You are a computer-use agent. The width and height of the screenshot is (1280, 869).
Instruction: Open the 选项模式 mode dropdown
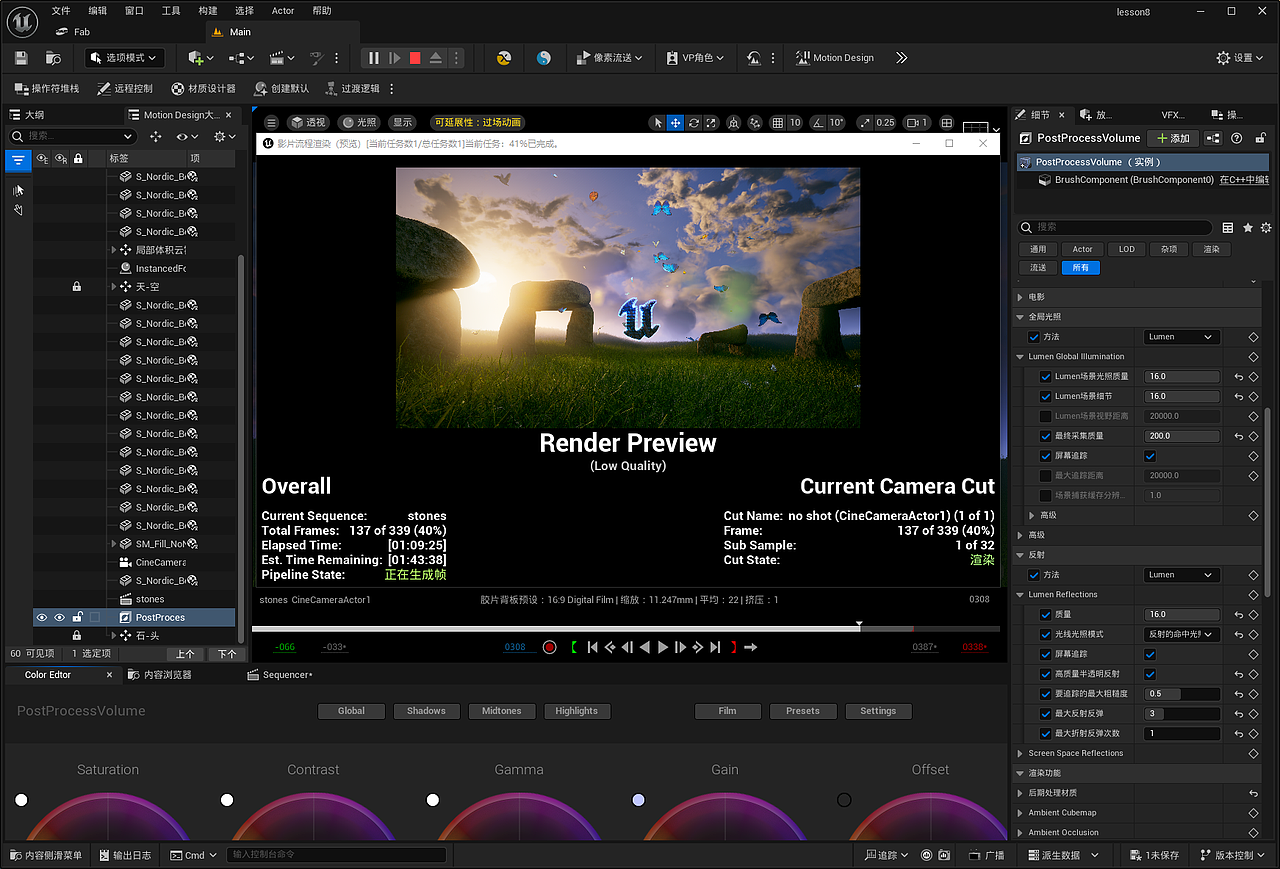125,58
